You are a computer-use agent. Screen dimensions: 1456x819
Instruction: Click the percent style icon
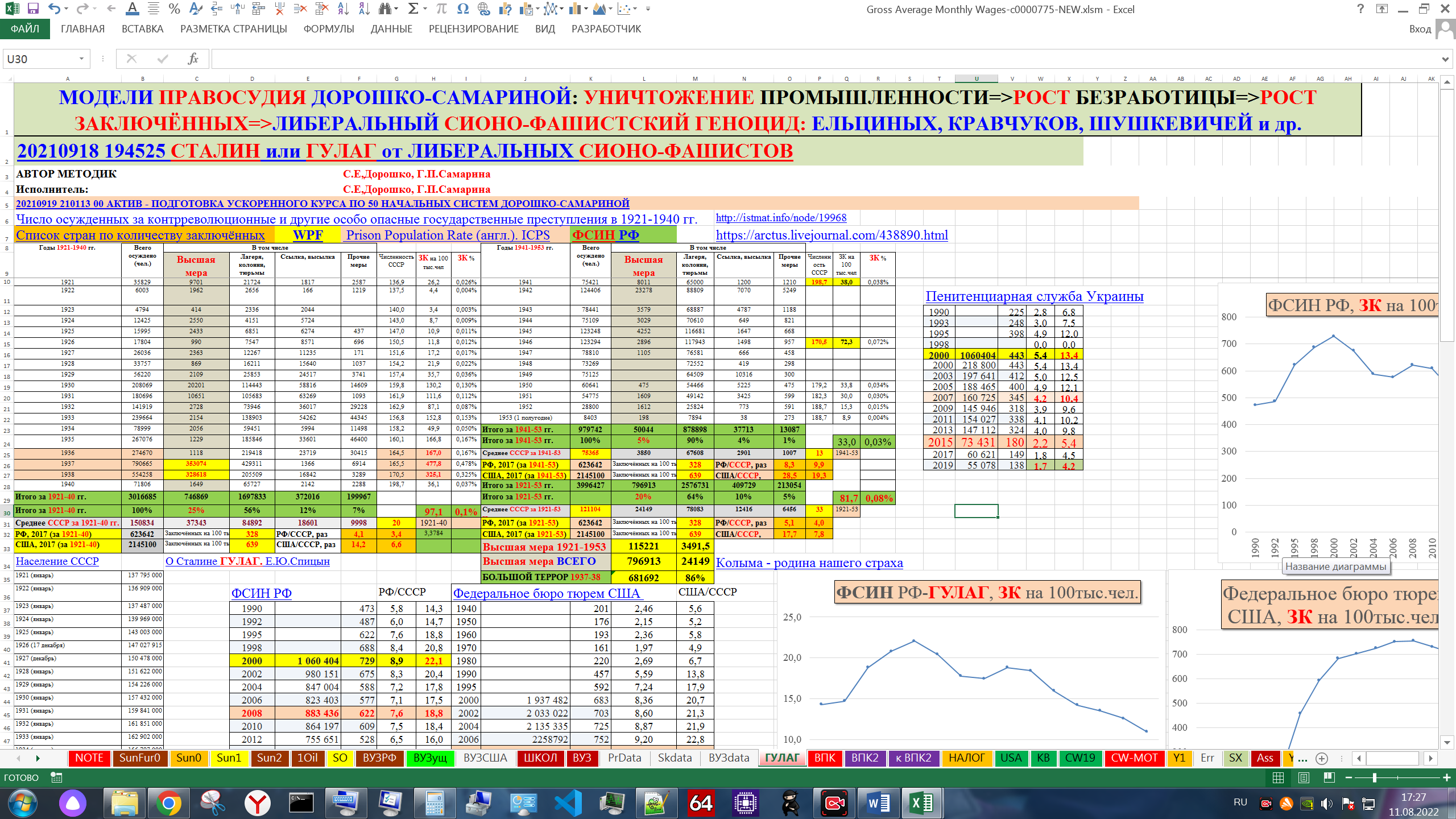tap(175, 9)
